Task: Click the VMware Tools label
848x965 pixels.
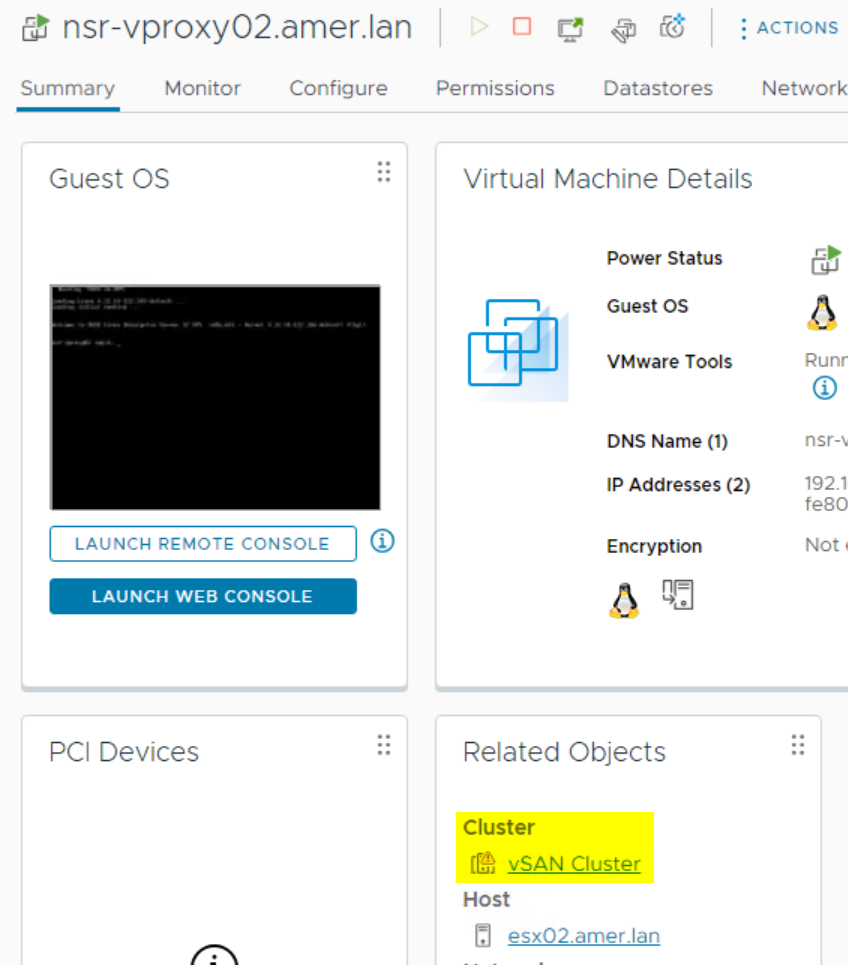Action: 670,361
